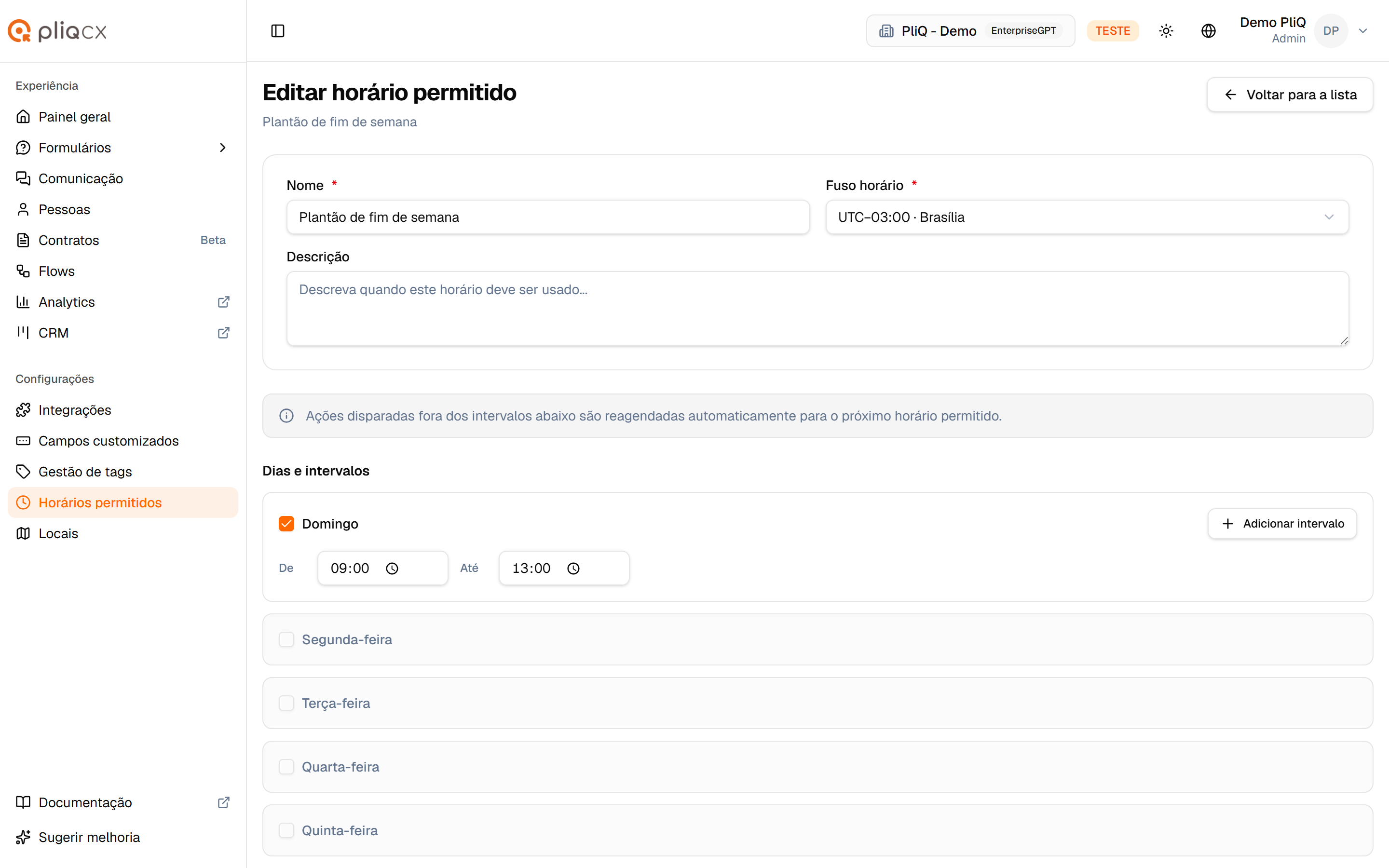Click the DP user avatar

[x=1331, y=31]
